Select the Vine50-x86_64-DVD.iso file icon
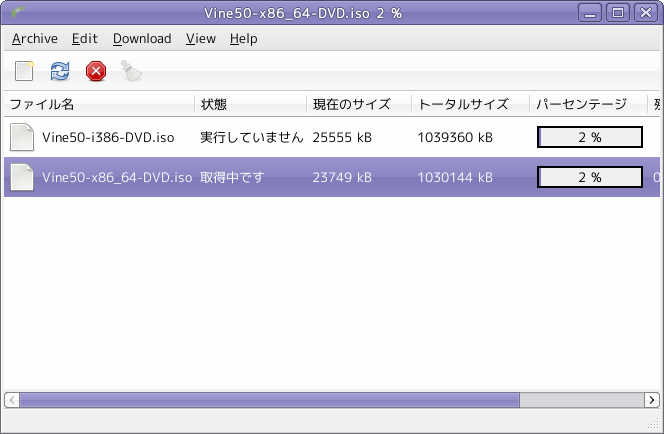This screenshot has width=664, height=434. 22,177
